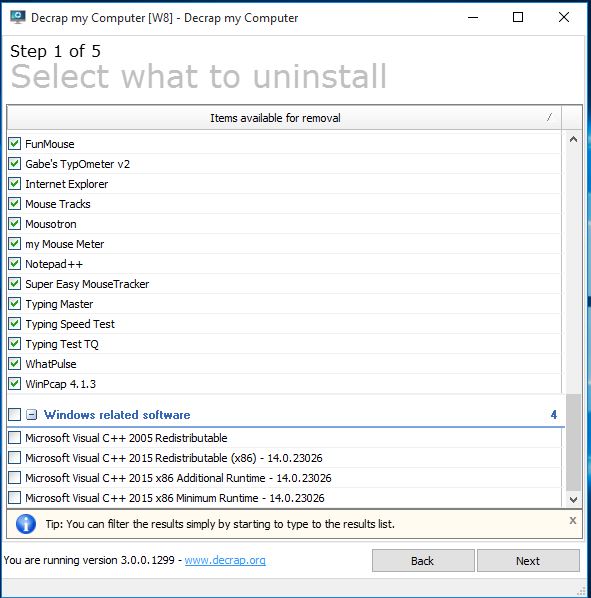Viewport: 591px width, 598px height.
Task: Minimize the Decrap my Computer window
Action: point(473,17)
